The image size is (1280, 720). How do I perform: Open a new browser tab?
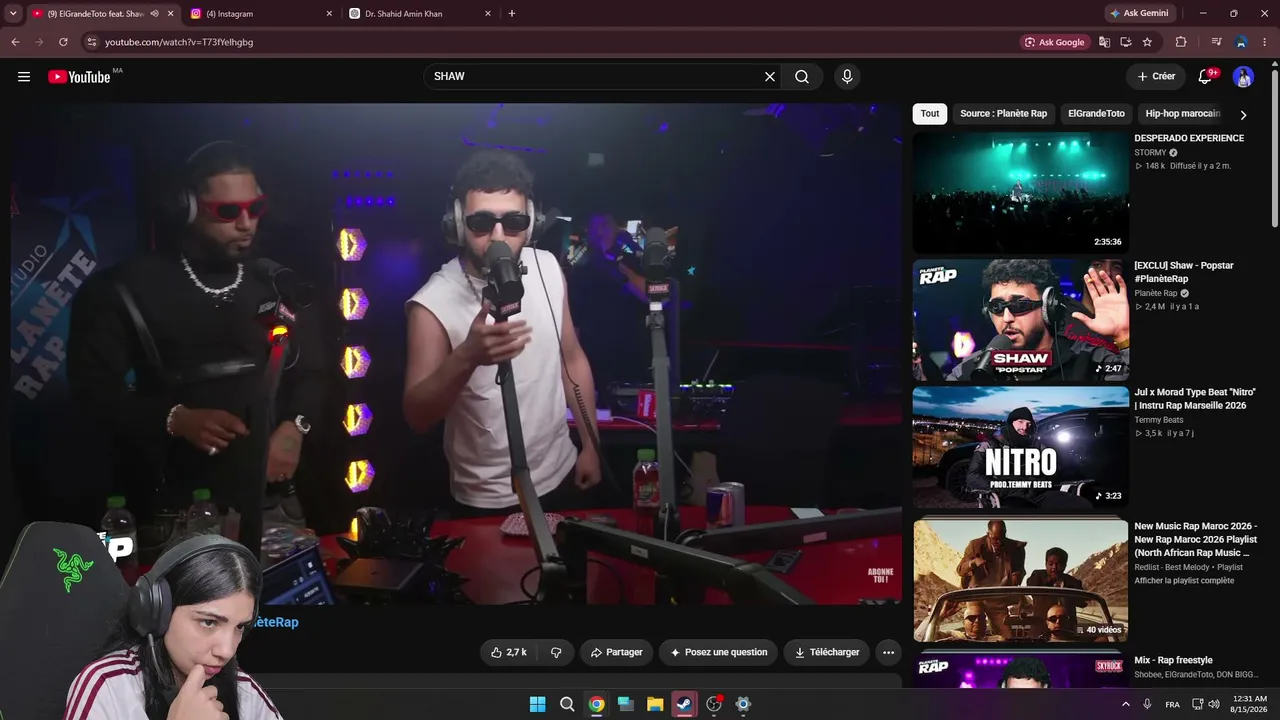tap(512, 14)
